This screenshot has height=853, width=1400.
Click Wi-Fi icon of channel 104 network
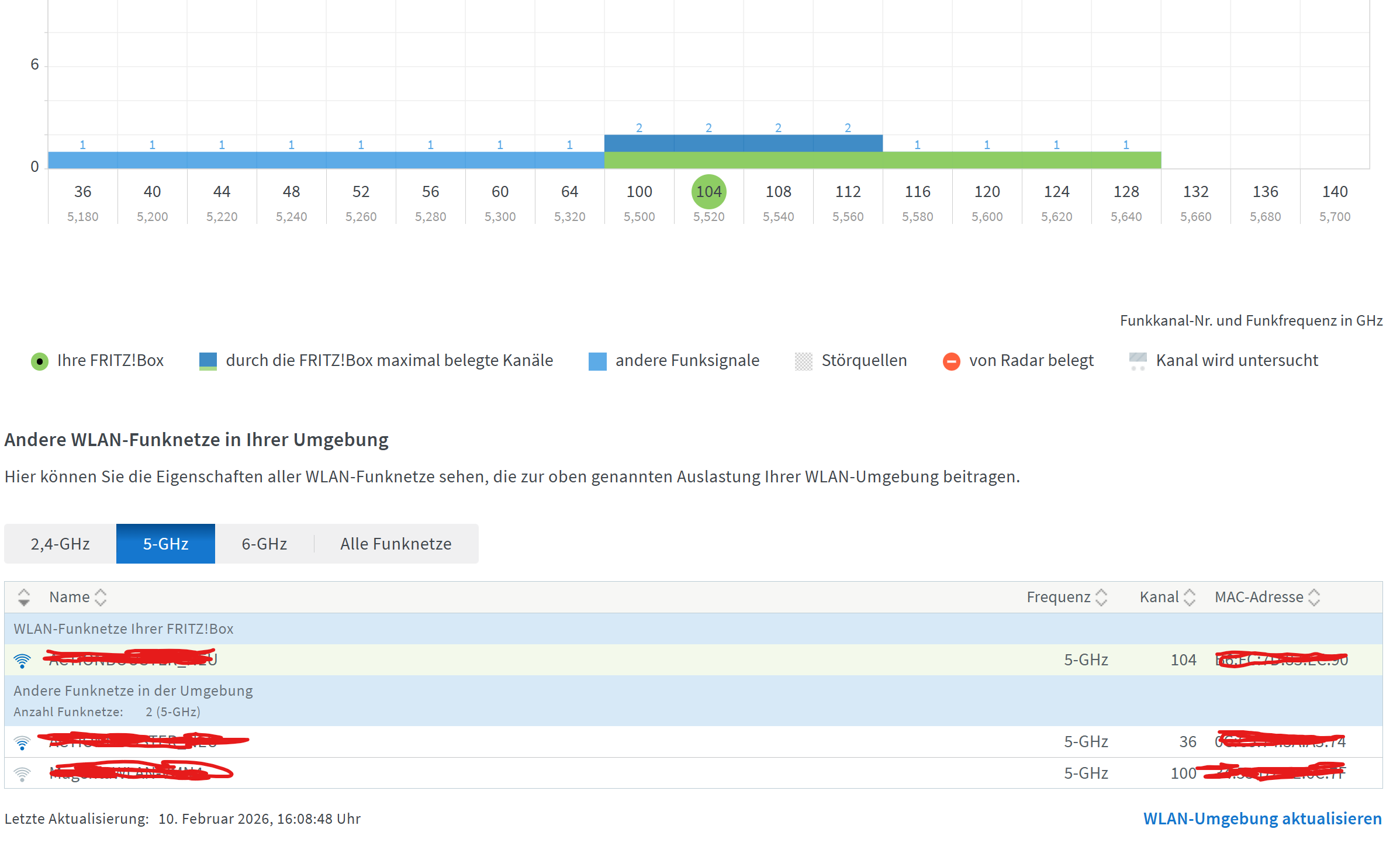(x=22, y=661)
